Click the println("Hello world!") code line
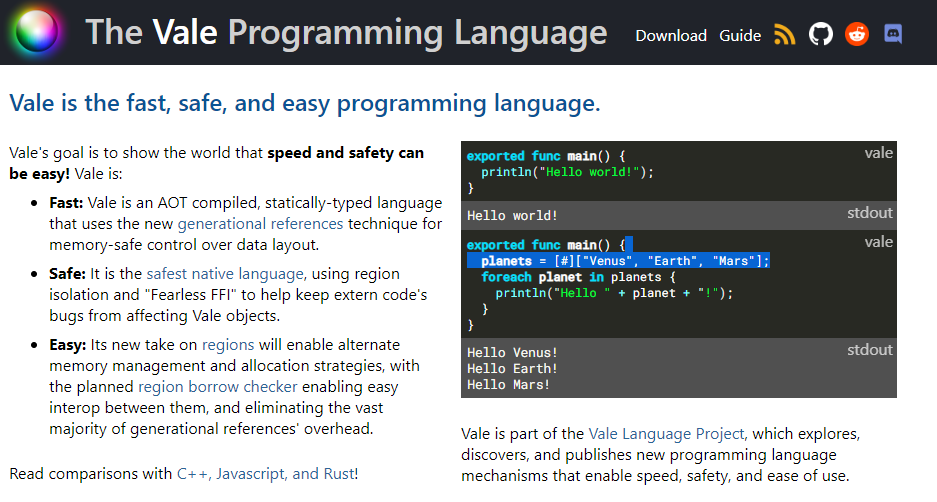The width and height of the screenshot is (937, 502). [567, 172]
